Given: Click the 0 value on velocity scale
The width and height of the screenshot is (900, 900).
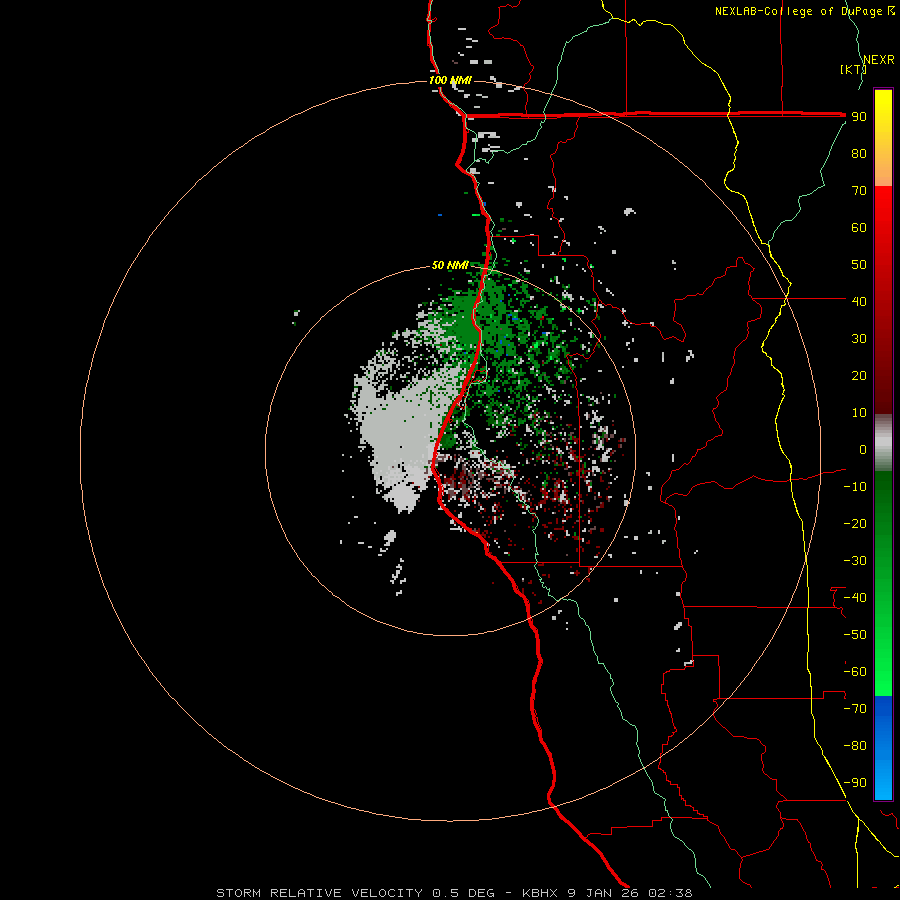Looking at the screenshot, I should pyautogui.click(x=863, y=449).
